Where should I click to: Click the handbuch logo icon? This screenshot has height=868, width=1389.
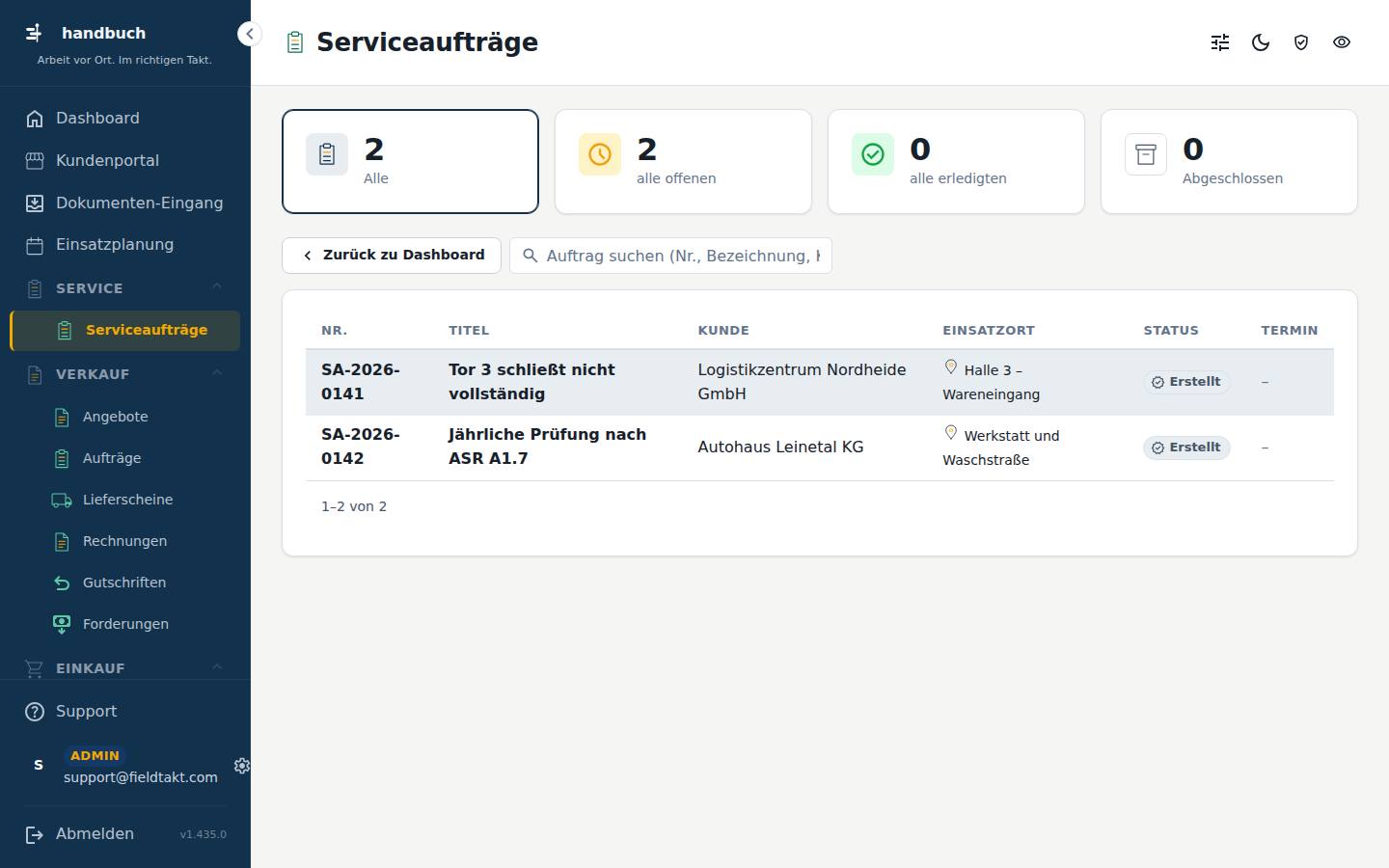tap(34, 33)
